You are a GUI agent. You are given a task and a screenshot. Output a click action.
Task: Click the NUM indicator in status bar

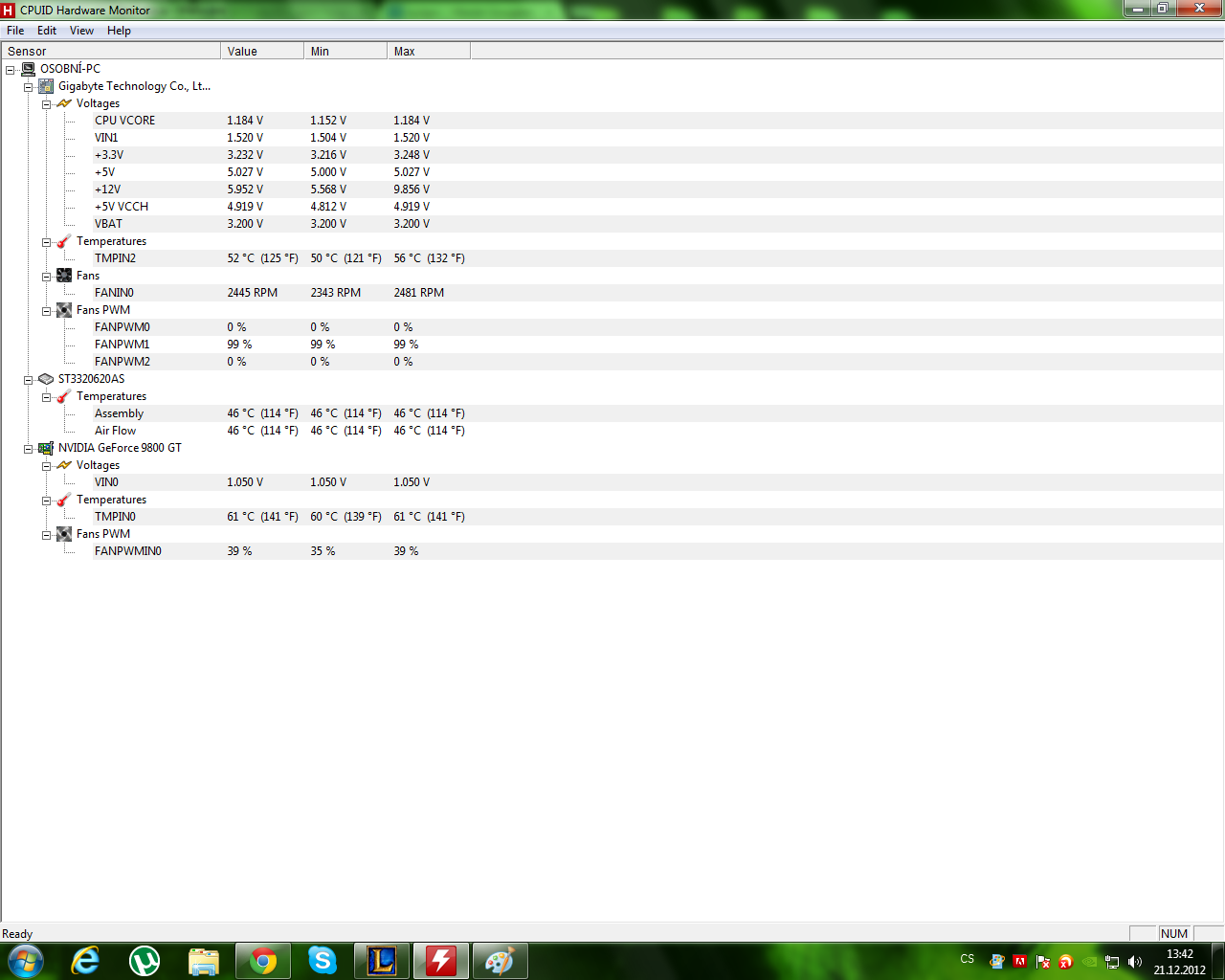(1174, 934)
